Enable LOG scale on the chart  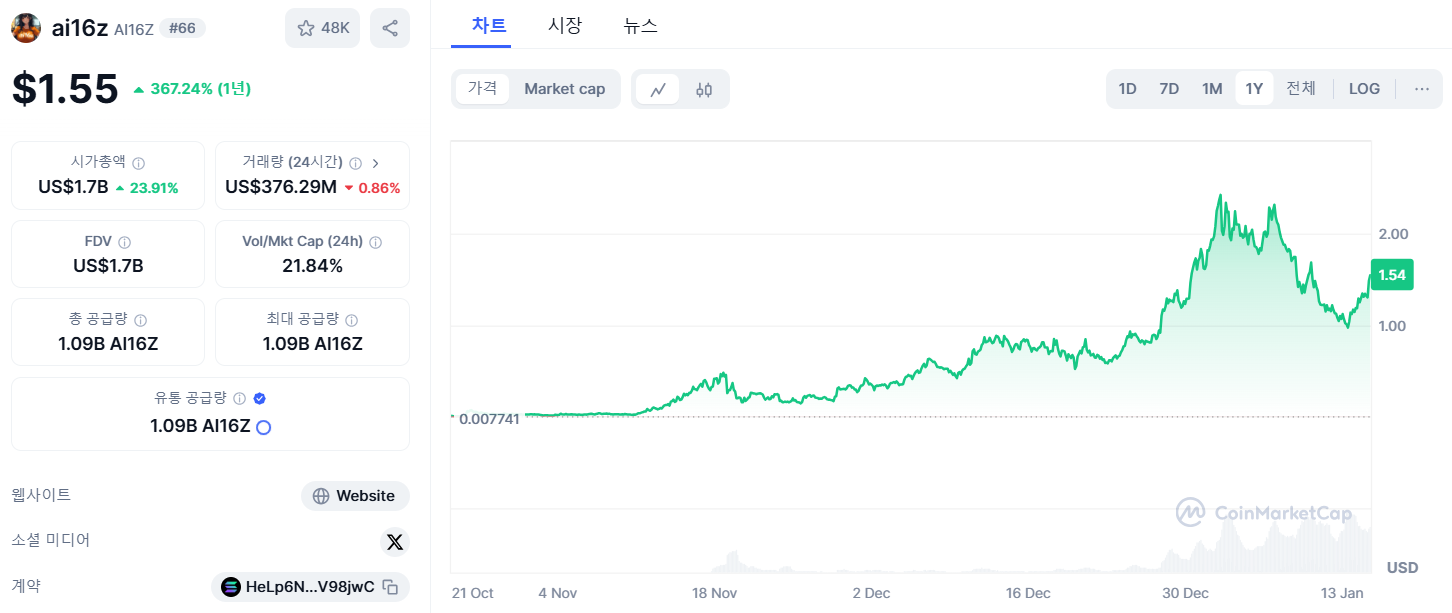pyautogui.click(x=1363, y=88)
